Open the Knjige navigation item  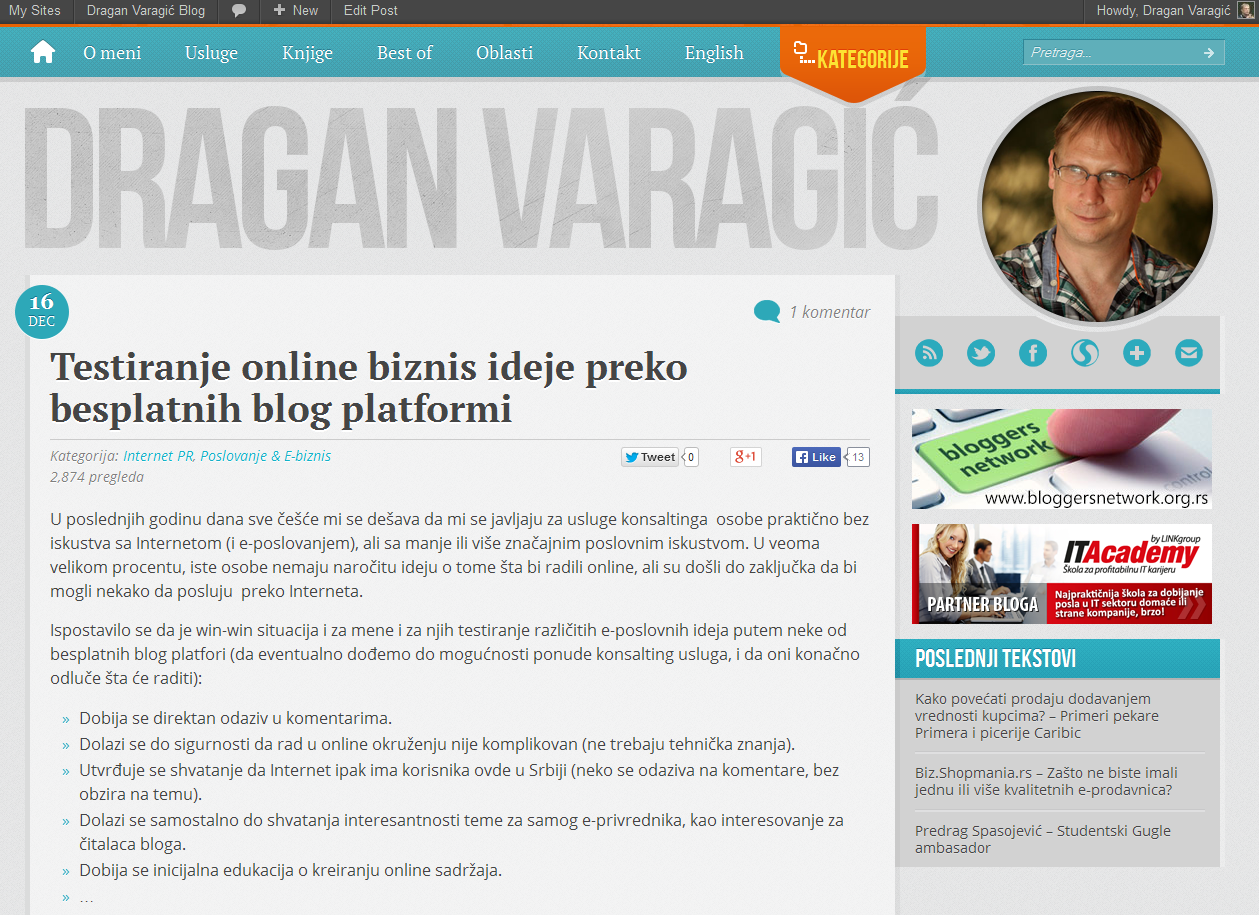point(307,53)
